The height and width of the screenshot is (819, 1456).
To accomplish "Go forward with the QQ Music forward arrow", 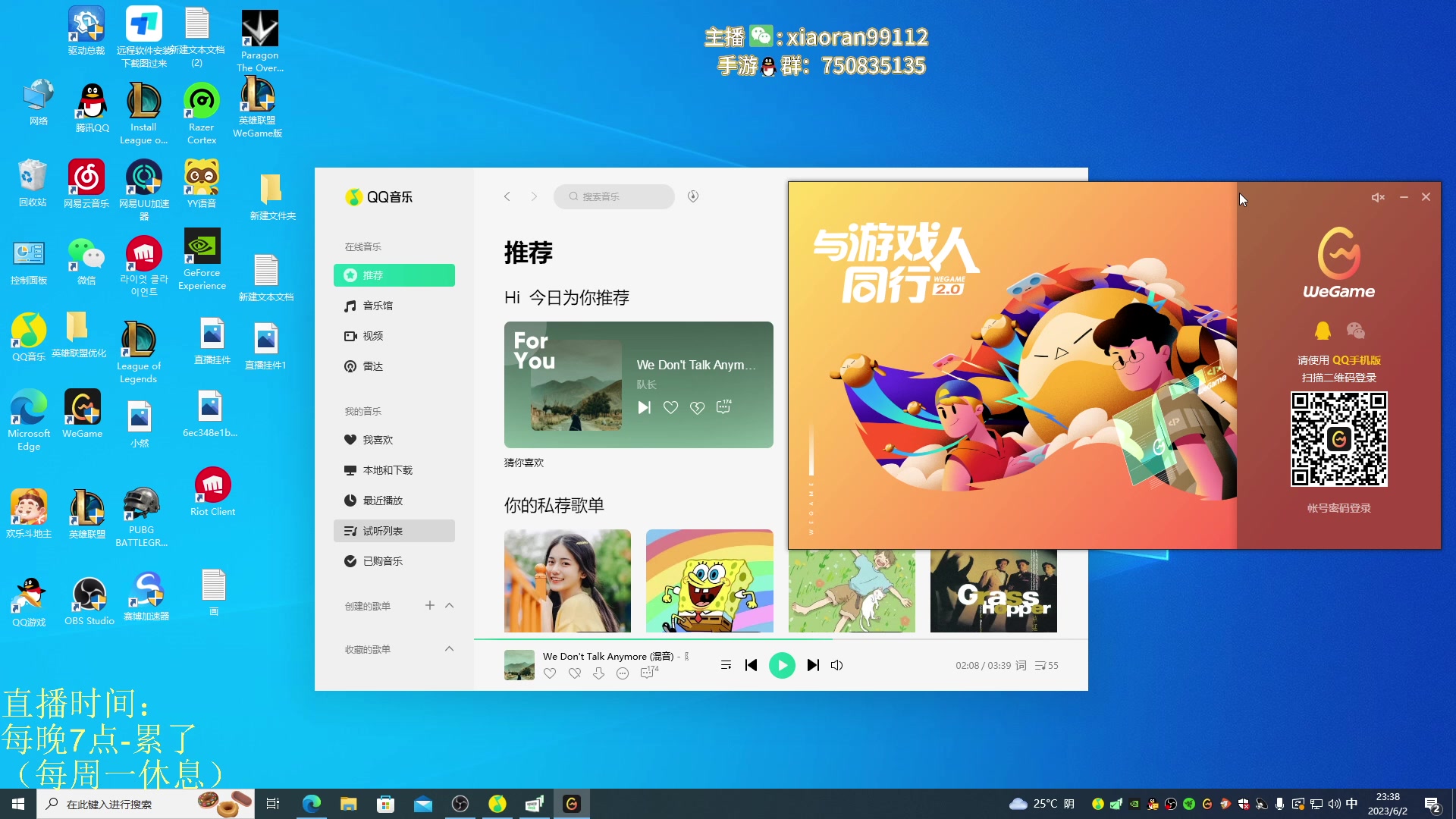I will pos(534,196).
